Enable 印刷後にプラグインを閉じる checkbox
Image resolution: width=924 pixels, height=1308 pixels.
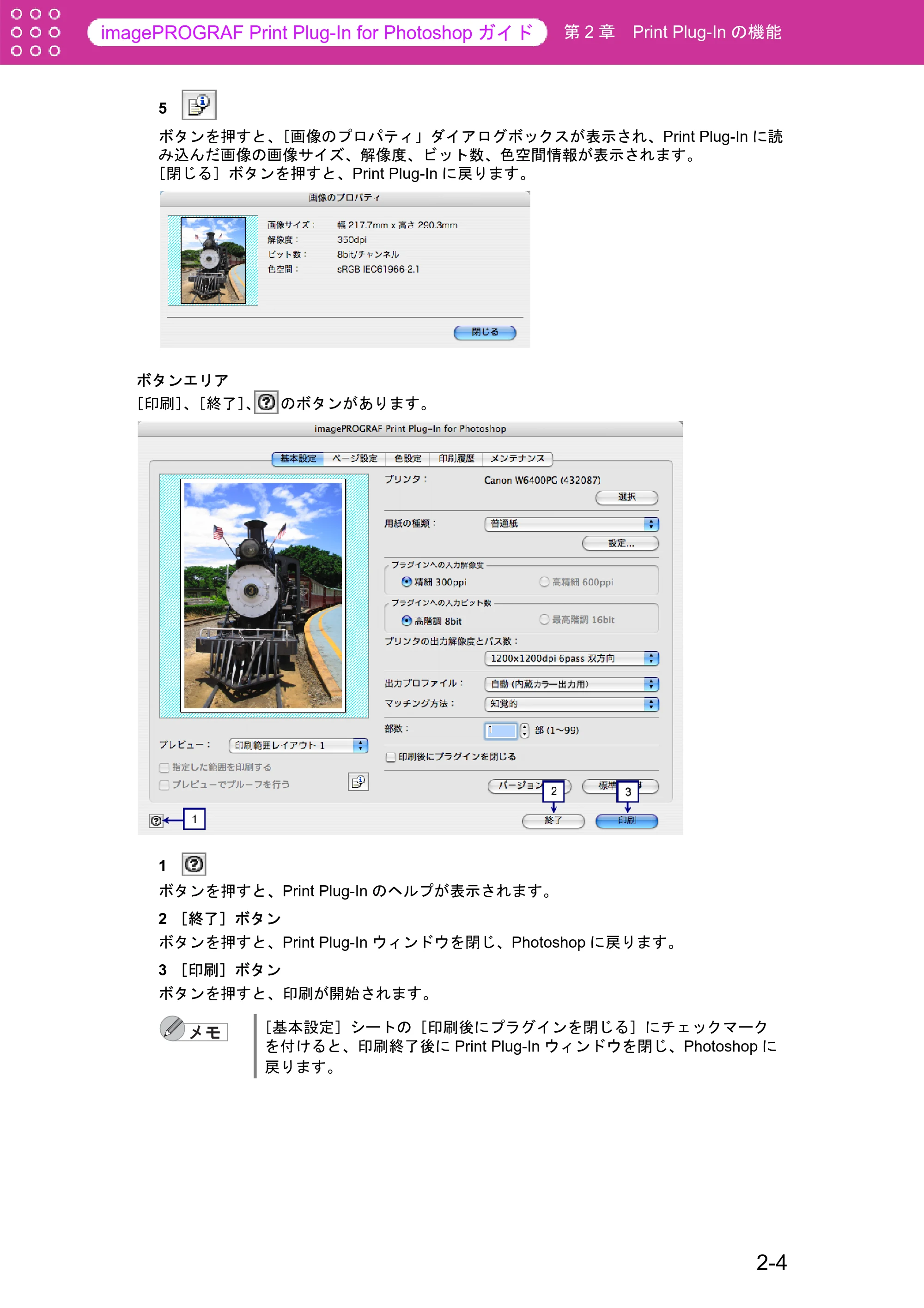point(391,757)
